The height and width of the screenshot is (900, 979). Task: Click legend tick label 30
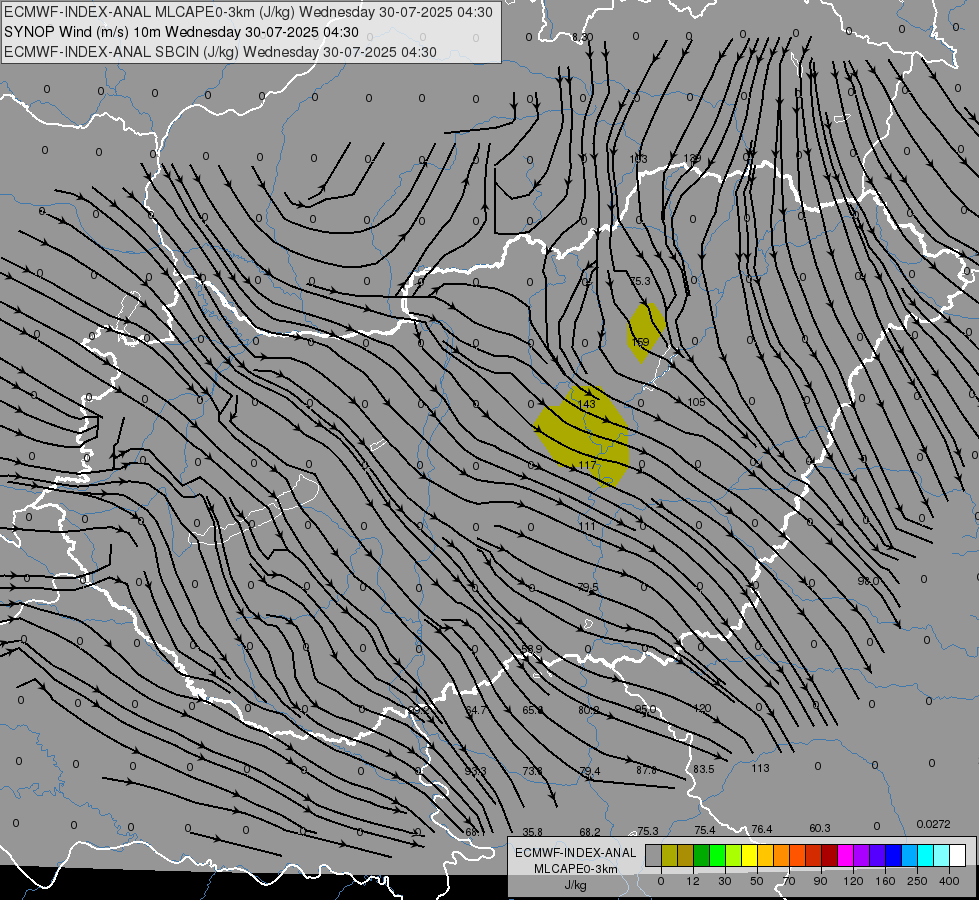(724, 881)
